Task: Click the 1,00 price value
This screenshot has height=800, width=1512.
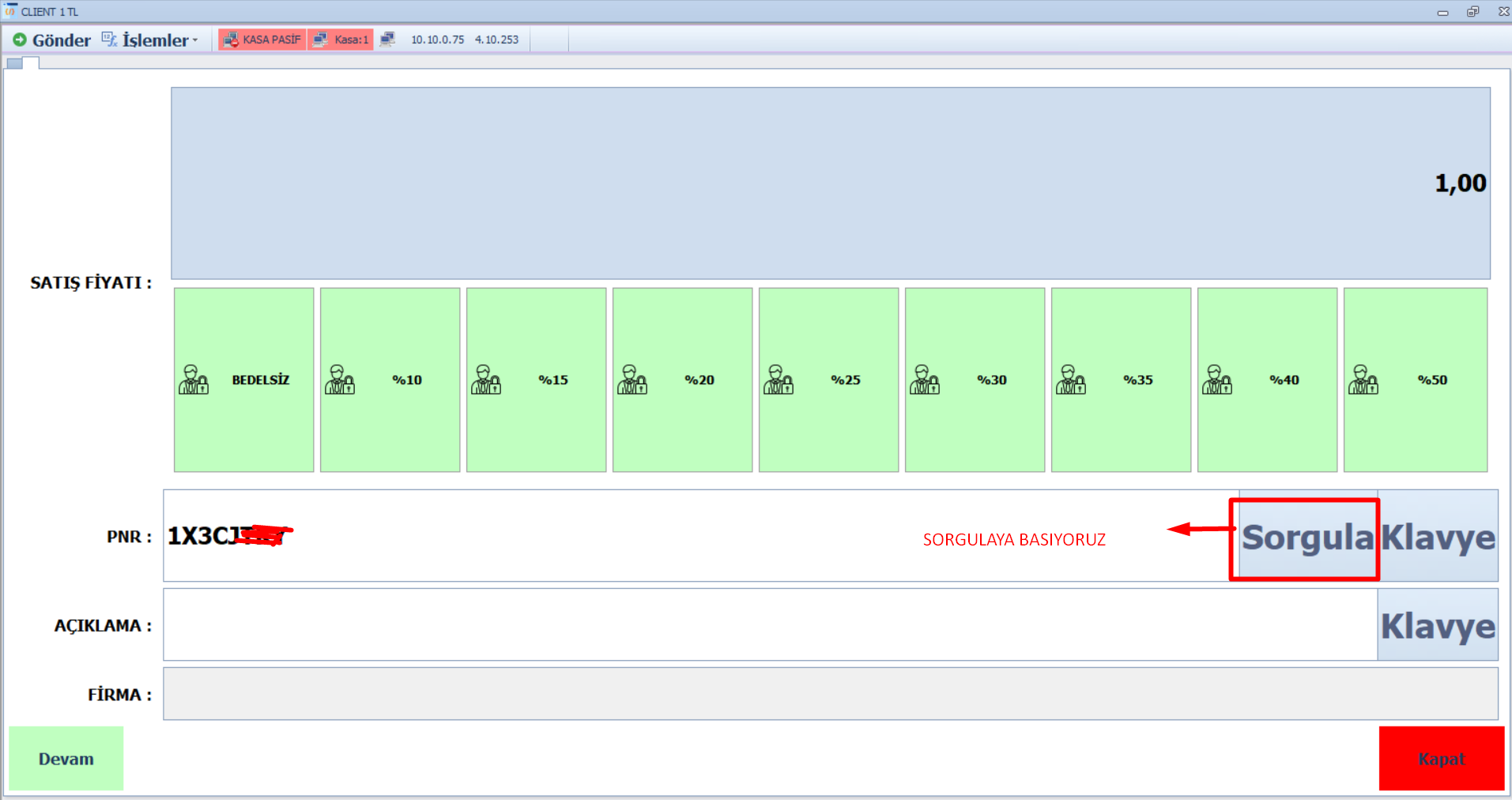Action: pos(1461,183)
